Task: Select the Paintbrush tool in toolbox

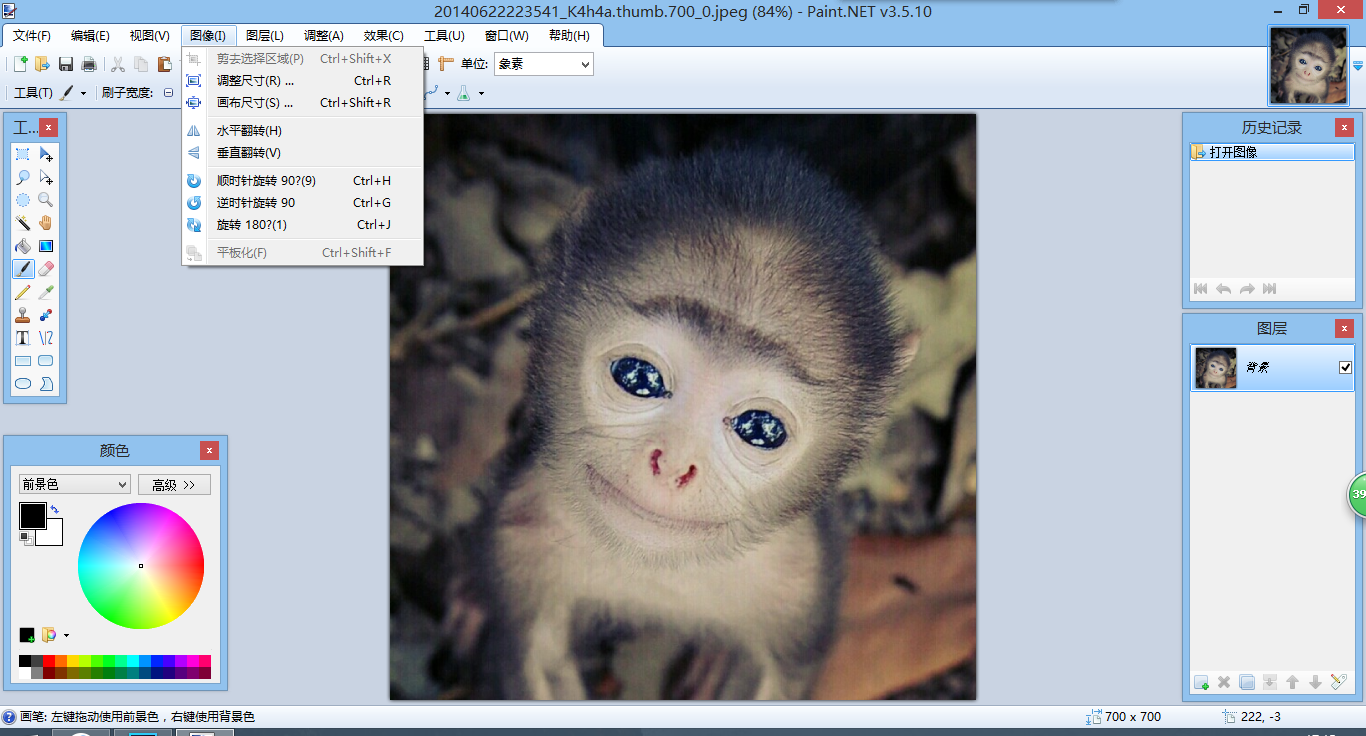Action: [x=23, y=269]
